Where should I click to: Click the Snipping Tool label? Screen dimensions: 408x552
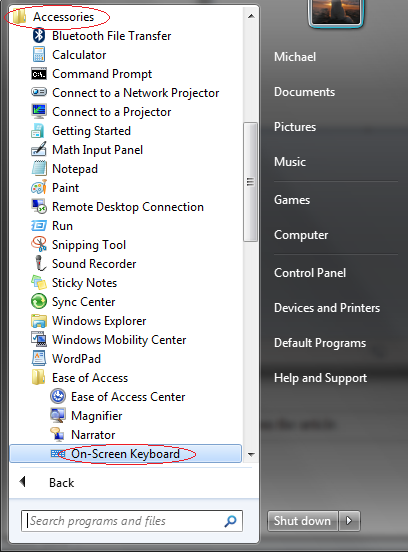coord(89,245)
